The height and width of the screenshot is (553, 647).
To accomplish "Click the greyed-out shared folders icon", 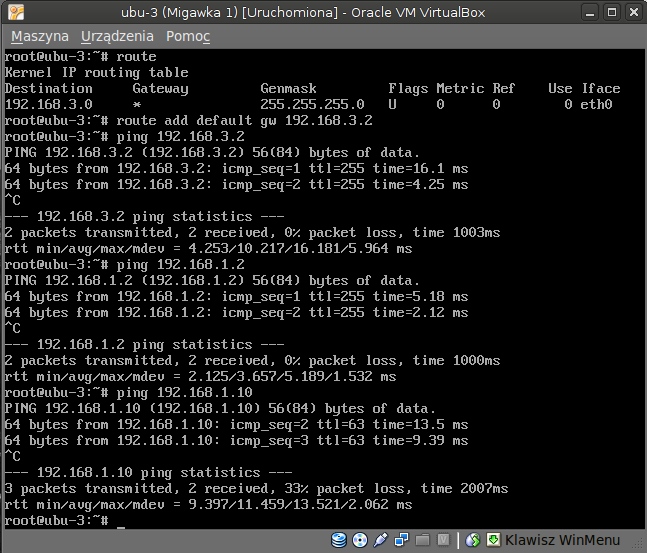I will (x=421, y=541).
